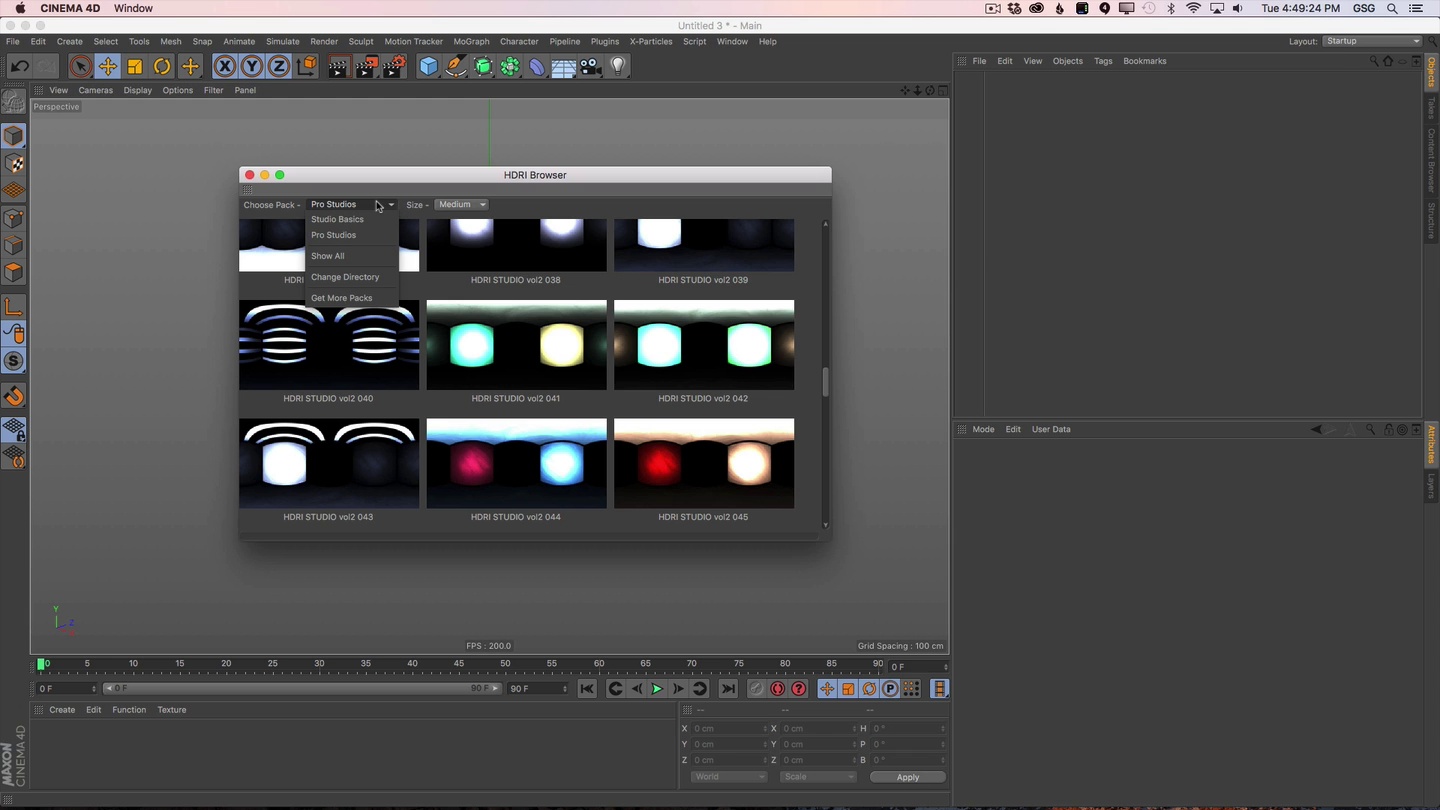
Task: Toggle Enable Snap magnet icon
Action: [14, 396]
